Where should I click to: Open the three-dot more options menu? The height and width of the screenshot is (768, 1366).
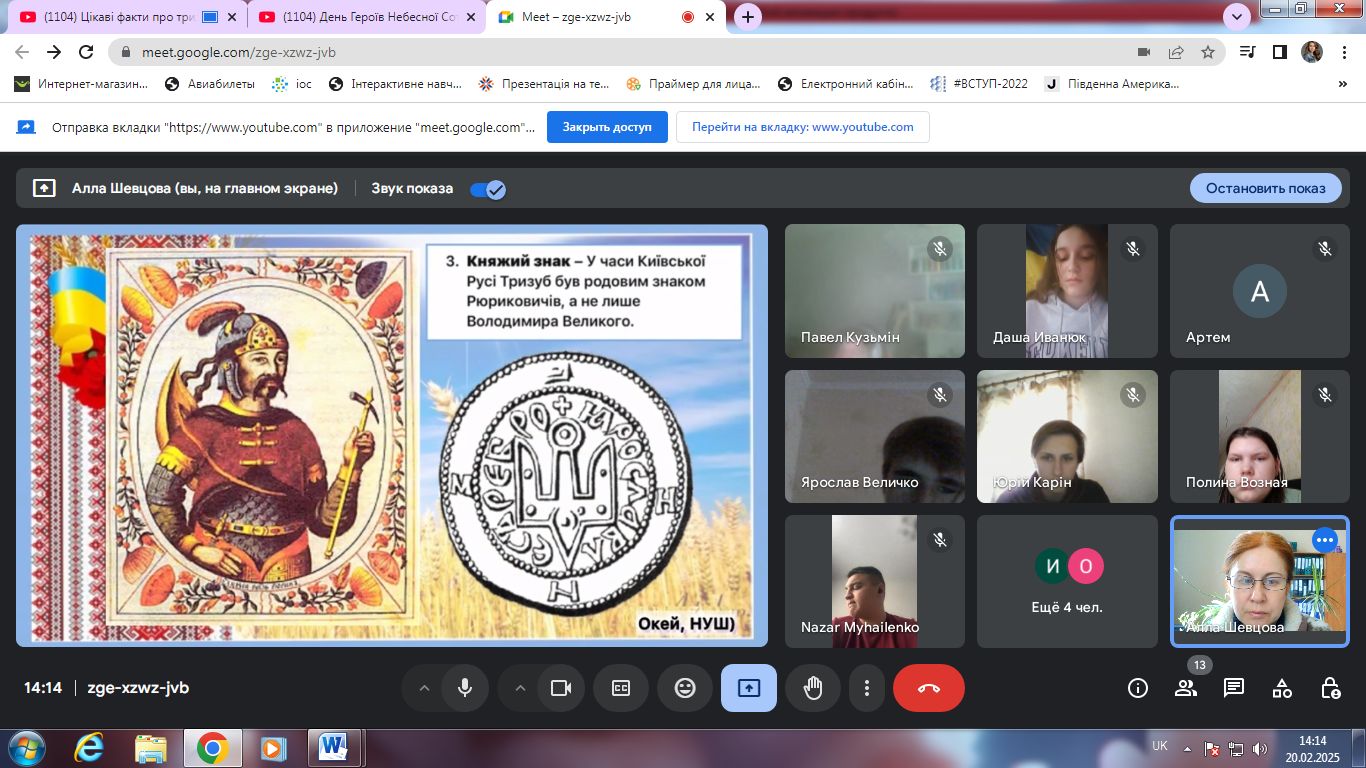point(867,688)
